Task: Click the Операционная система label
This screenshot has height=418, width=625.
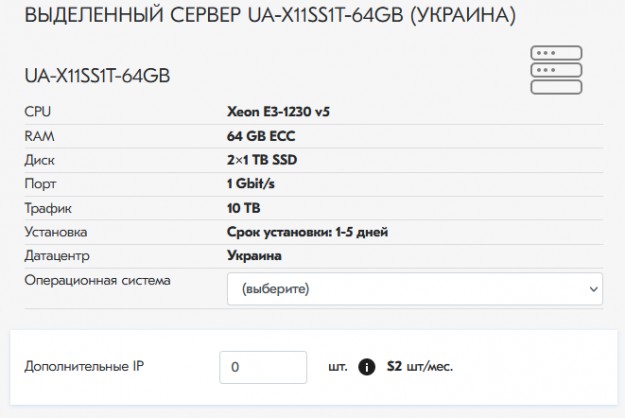Action: click(97, 280)
